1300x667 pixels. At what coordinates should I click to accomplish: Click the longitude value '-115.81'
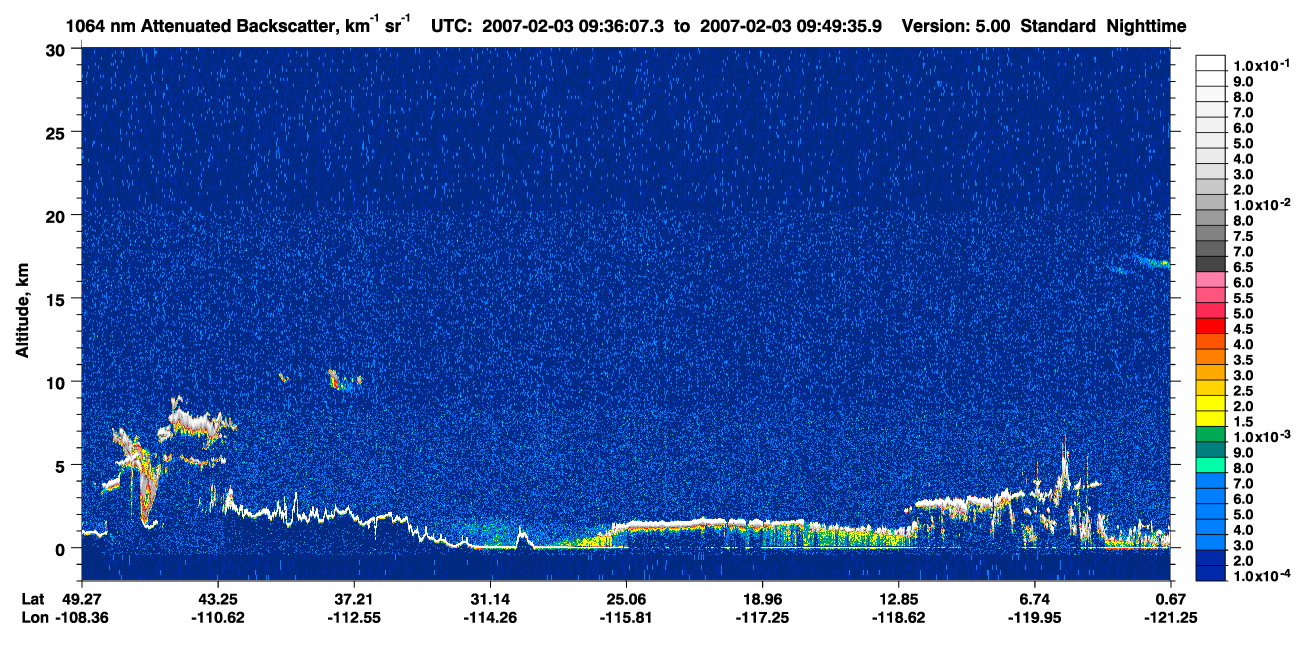(626, 617)
